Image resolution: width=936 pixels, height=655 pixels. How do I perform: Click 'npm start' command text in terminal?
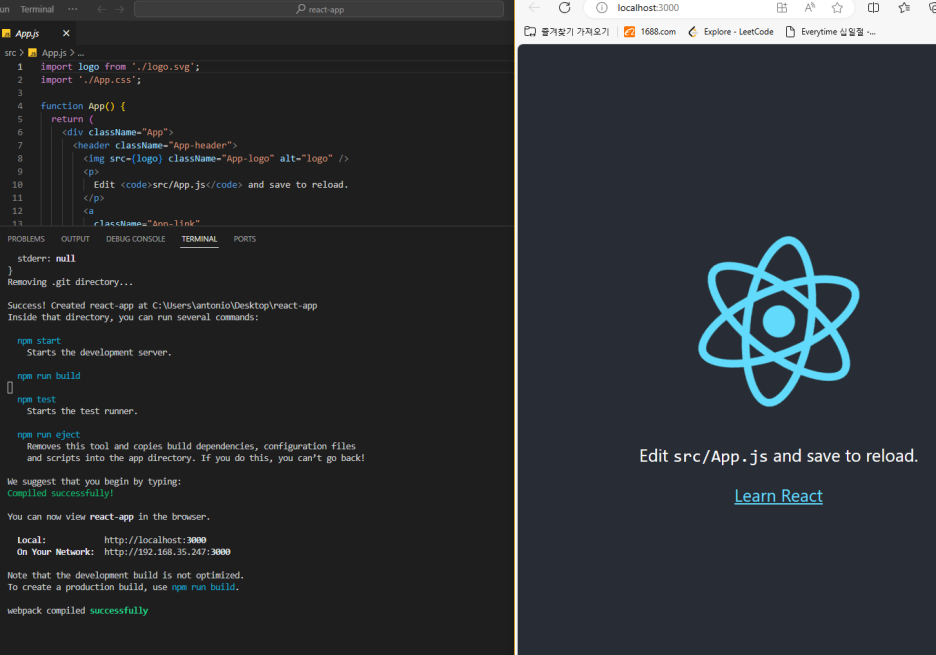coord(39,341)
